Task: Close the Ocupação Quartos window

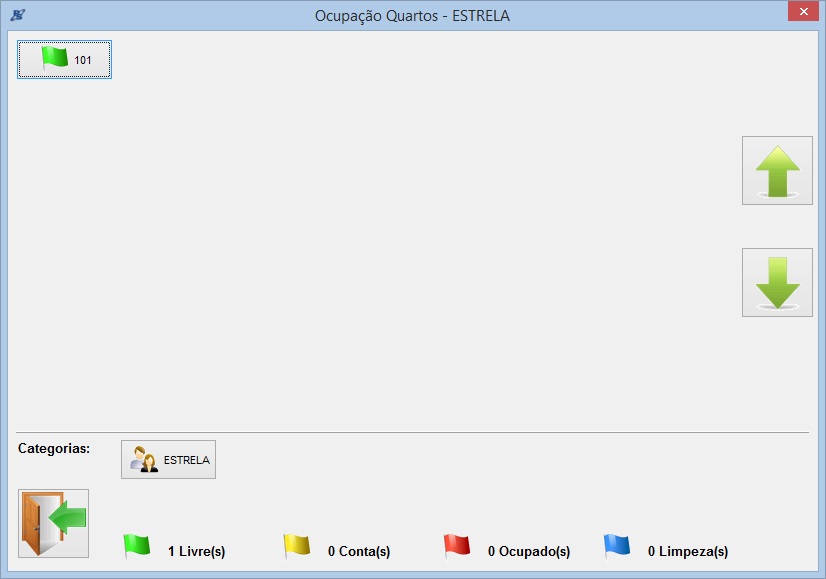Action: (799, 12)
